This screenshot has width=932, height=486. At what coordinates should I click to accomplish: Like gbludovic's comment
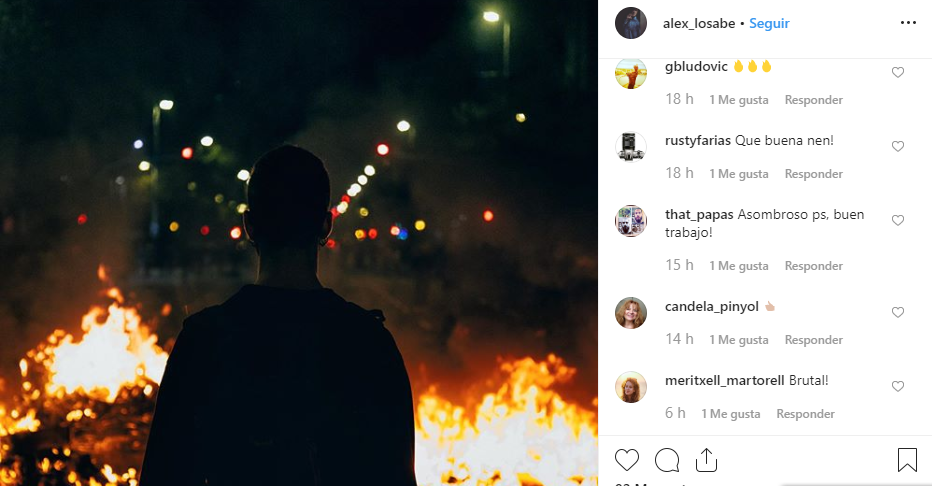(x=898, y=73)
